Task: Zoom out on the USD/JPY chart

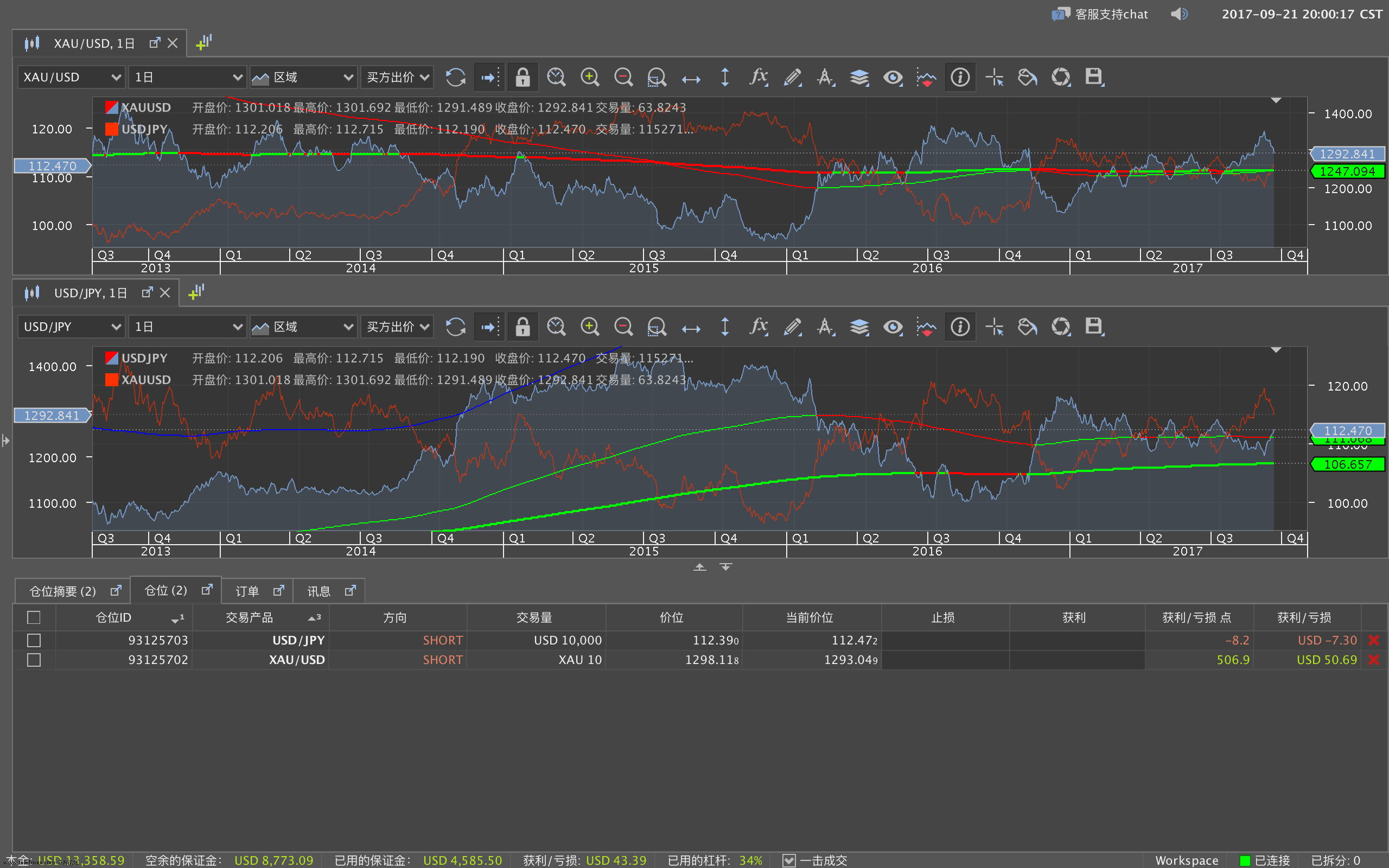Action: pyautogui.click(x=623, y=327)
